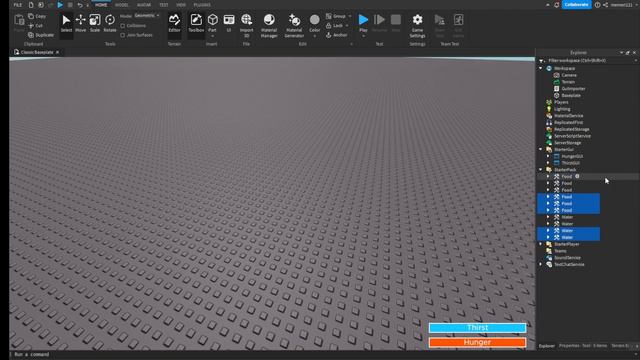640x360 pixels.
Task: Switch to the MODEL ribbon tab
Action: click(x=122, y=5)
